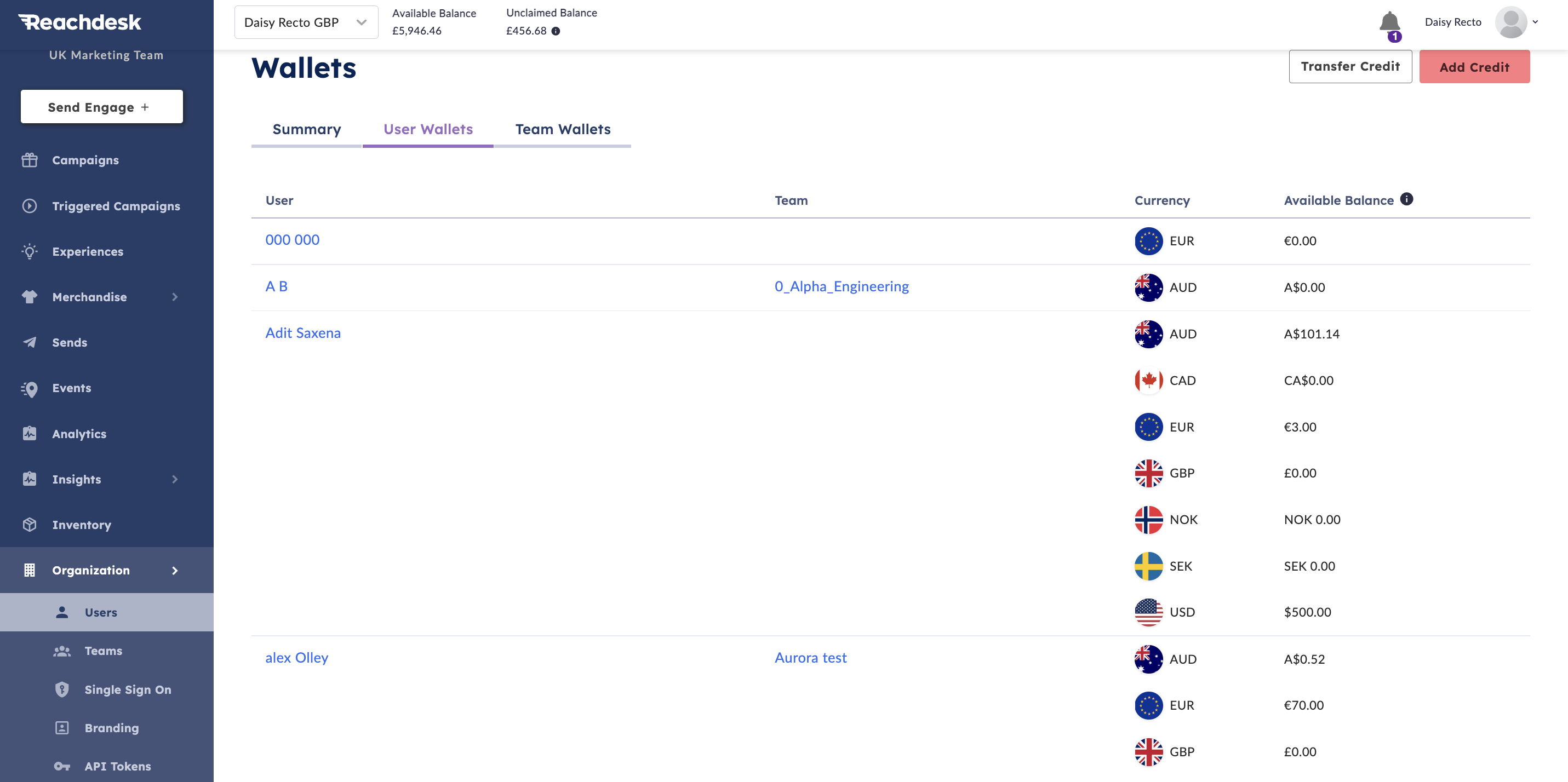
Task: Click the Sends paper plane icon
Action: click(x=29, y=342)
